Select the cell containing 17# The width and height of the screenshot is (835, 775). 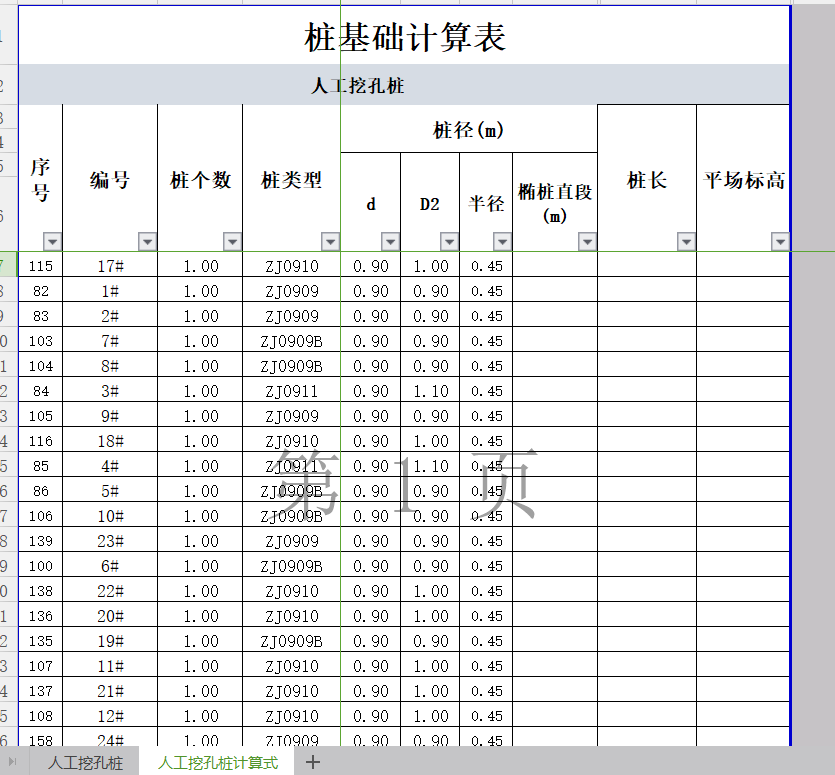click(x=110, y=266)
